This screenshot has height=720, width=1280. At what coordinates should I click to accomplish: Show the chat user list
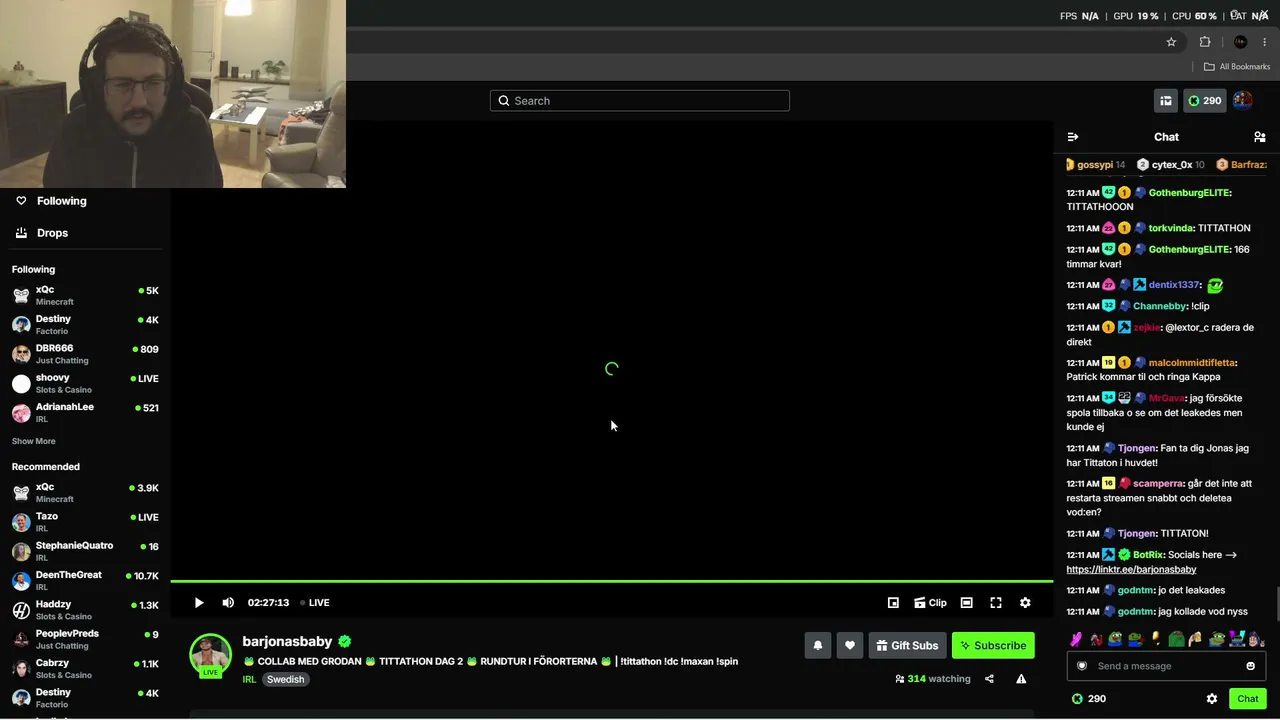1259,137
